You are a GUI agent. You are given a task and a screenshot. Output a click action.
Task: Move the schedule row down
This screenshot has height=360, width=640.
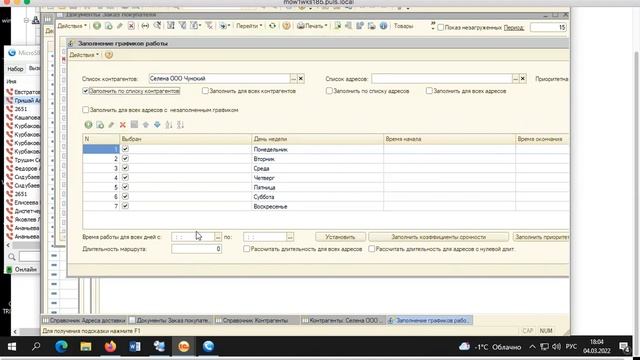coord(157,125)
